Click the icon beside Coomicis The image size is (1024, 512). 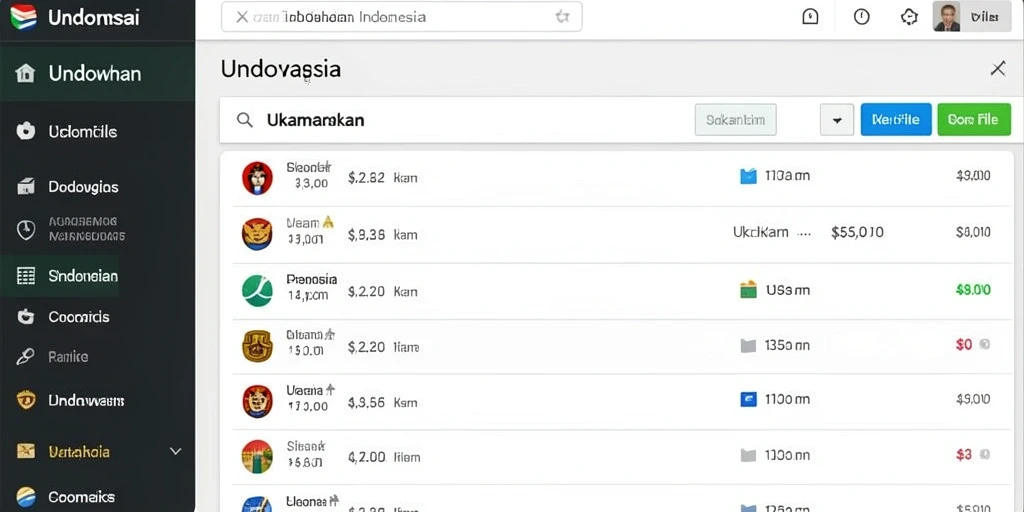coord(25,317)
